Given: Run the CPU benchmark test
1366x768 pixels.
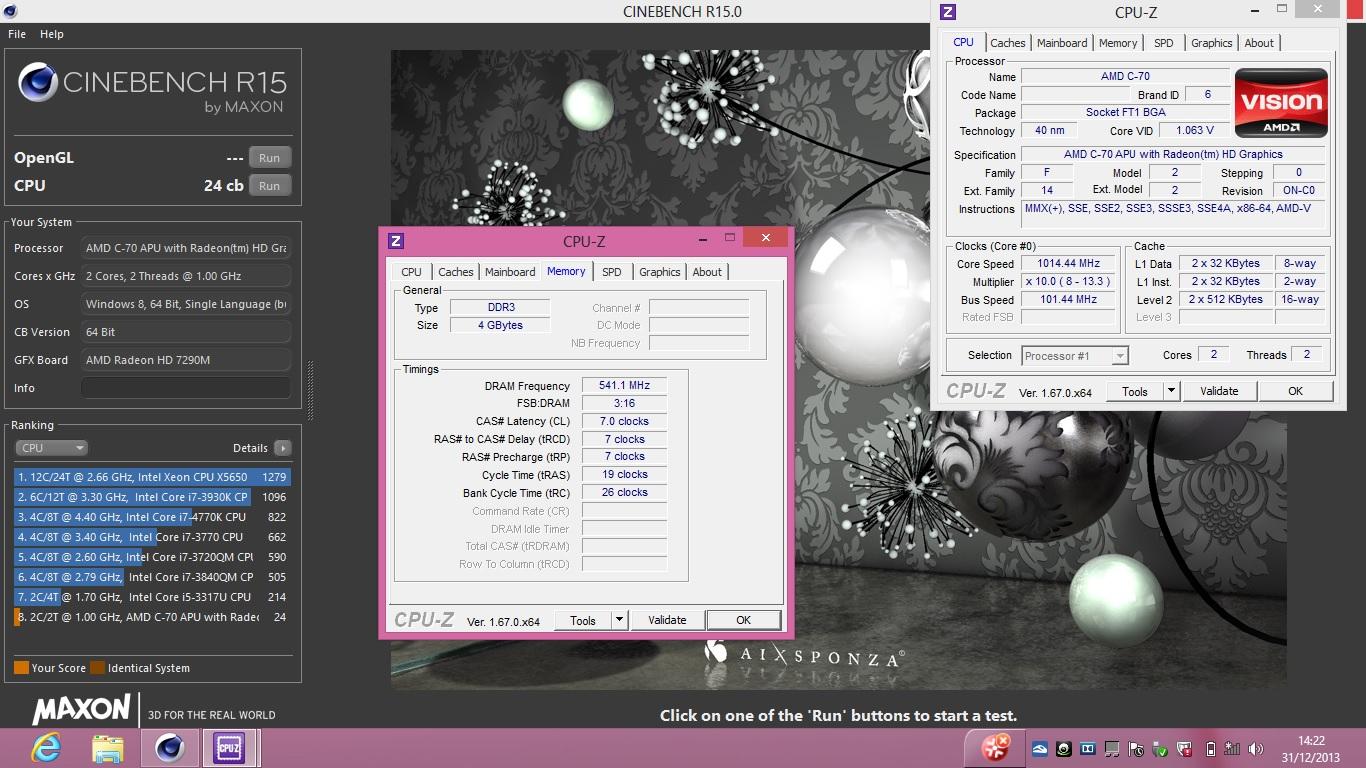Looking at the screenshot, I should tap(270, 186).
